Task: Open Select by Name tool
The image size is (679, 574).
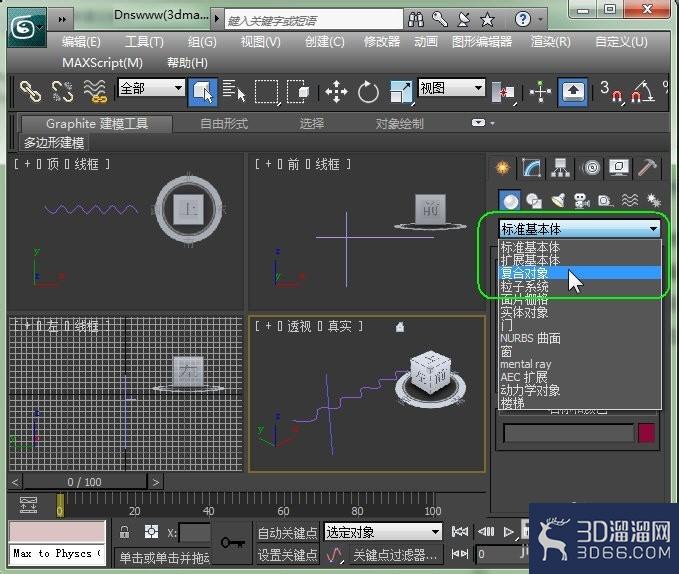Action: (234, 91)
